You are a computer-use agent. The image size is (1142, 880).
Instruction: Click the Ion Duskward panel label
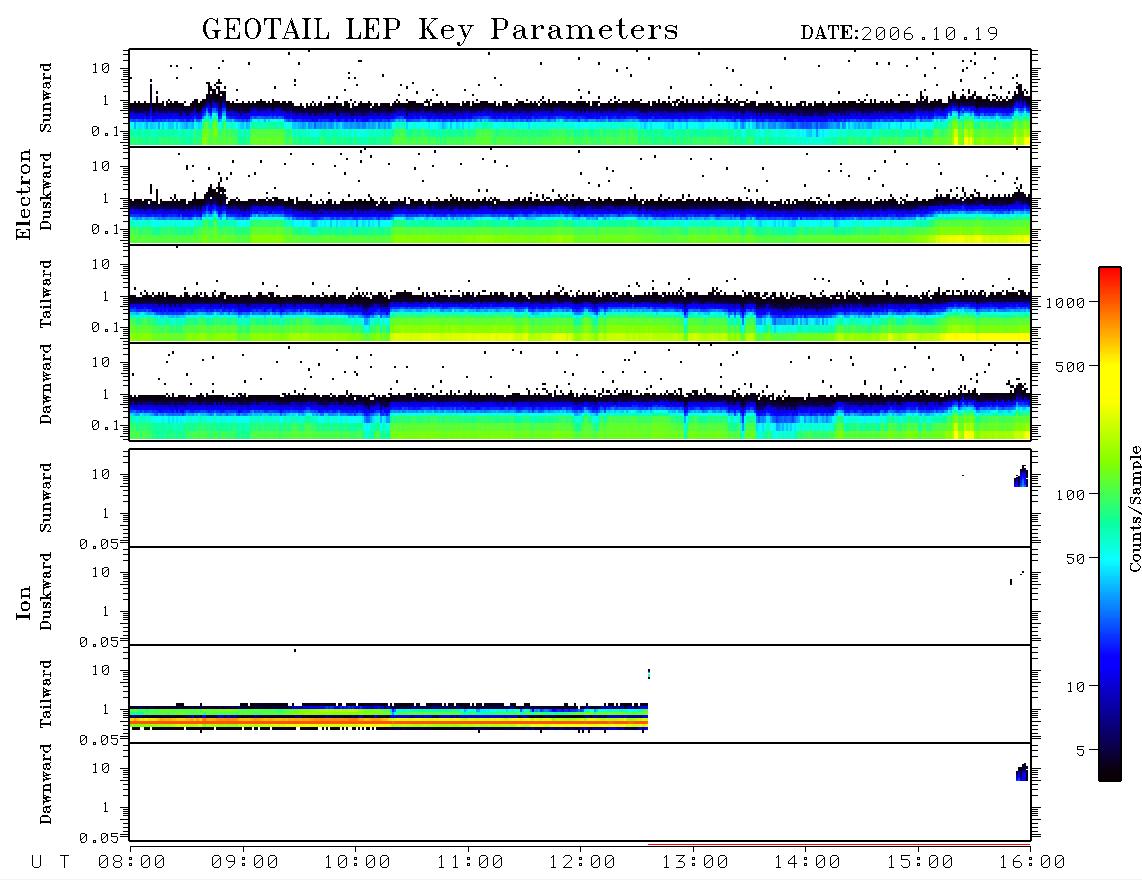[x=46, y=592]
